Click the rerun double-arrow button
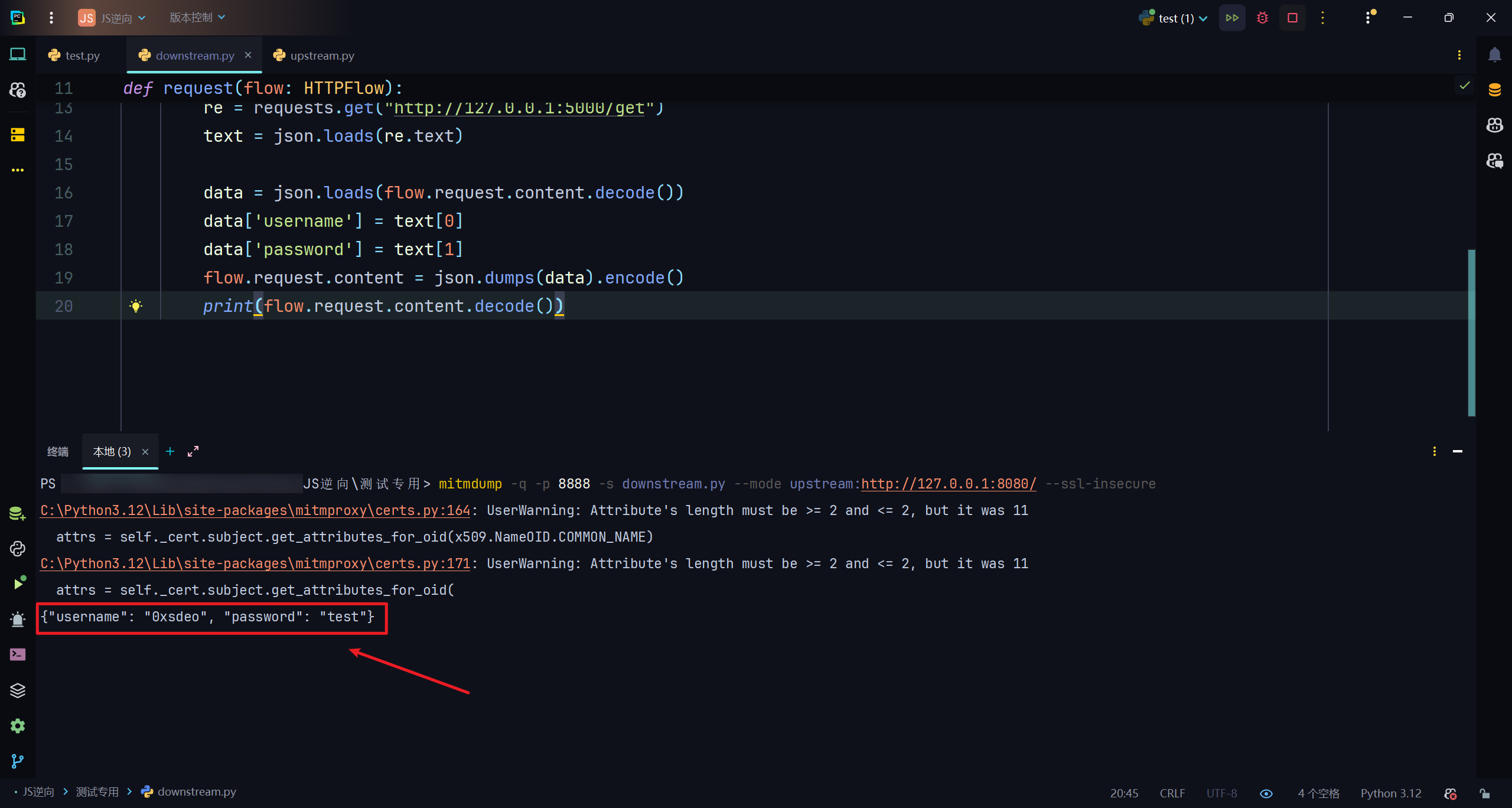 tap(1232, 18)
